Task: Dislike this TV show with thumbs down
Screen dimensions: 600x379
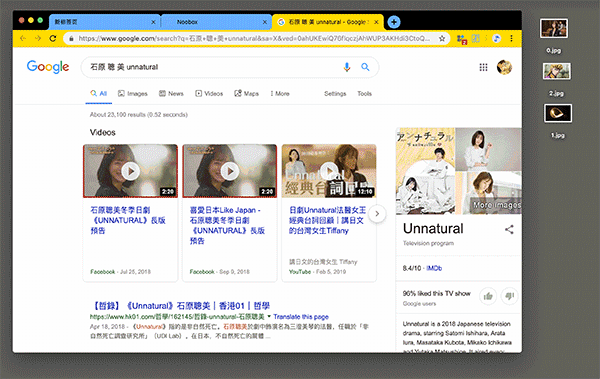Action: [509, 296]
